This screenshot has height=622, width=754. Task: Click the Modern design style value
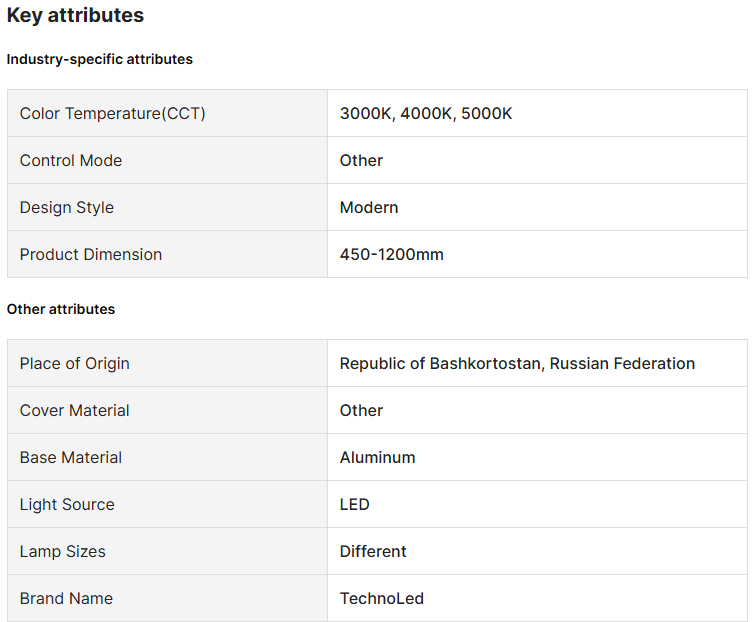point(369,207)
